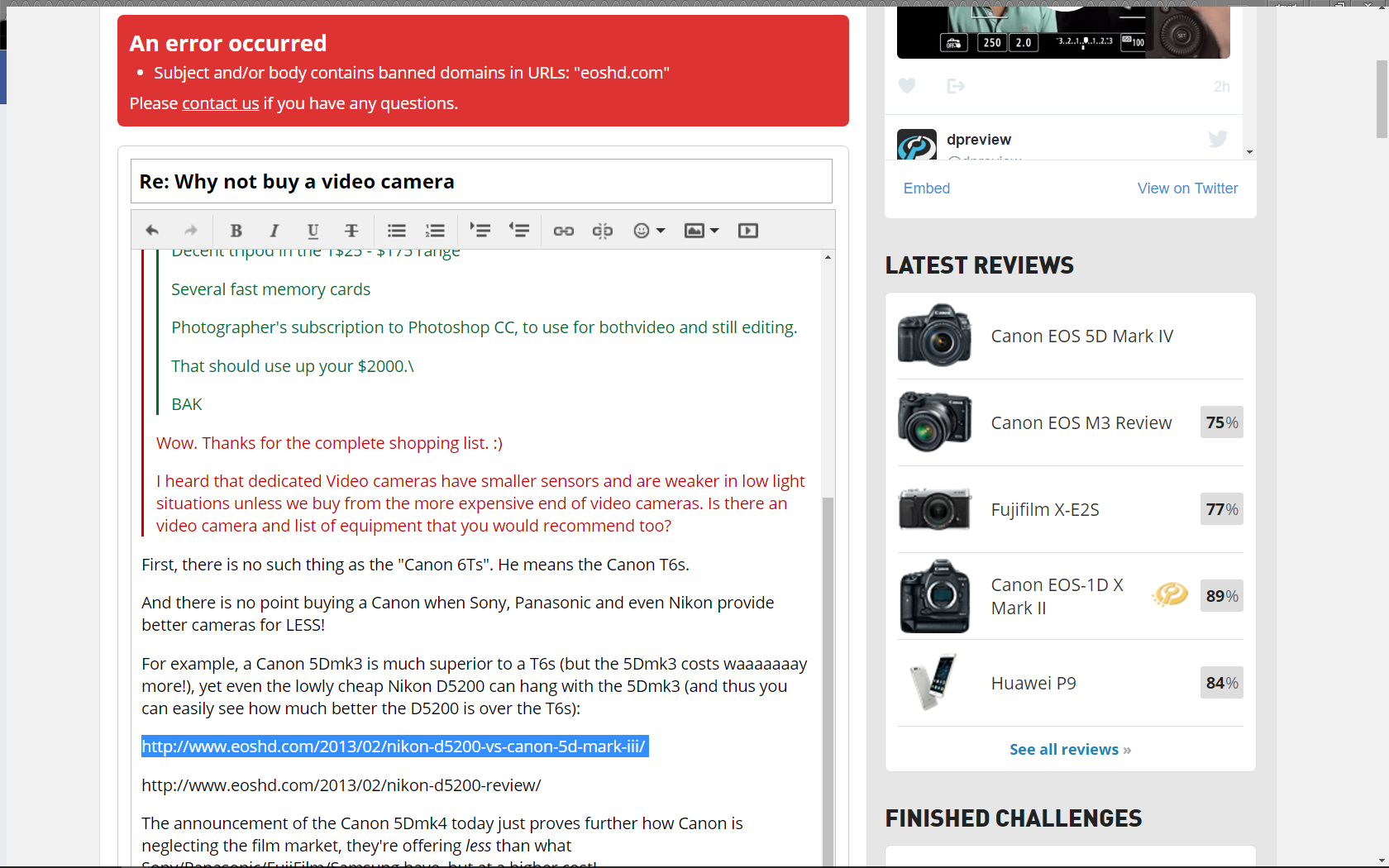This screenshot has width=1389, height=868.
Task: Open the emoticon picker
Action: point(649,231)
